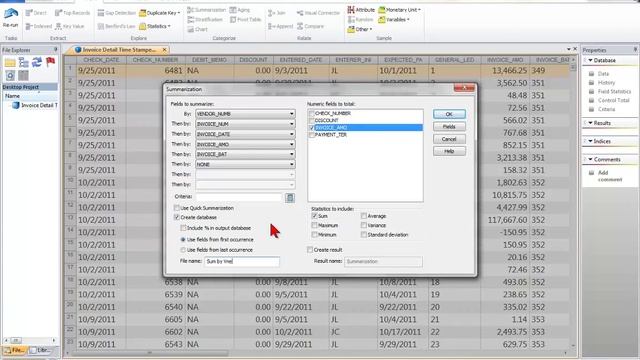Click the Visual Connector tool
The image size is (640, 360).
click(x=318, y=13)
